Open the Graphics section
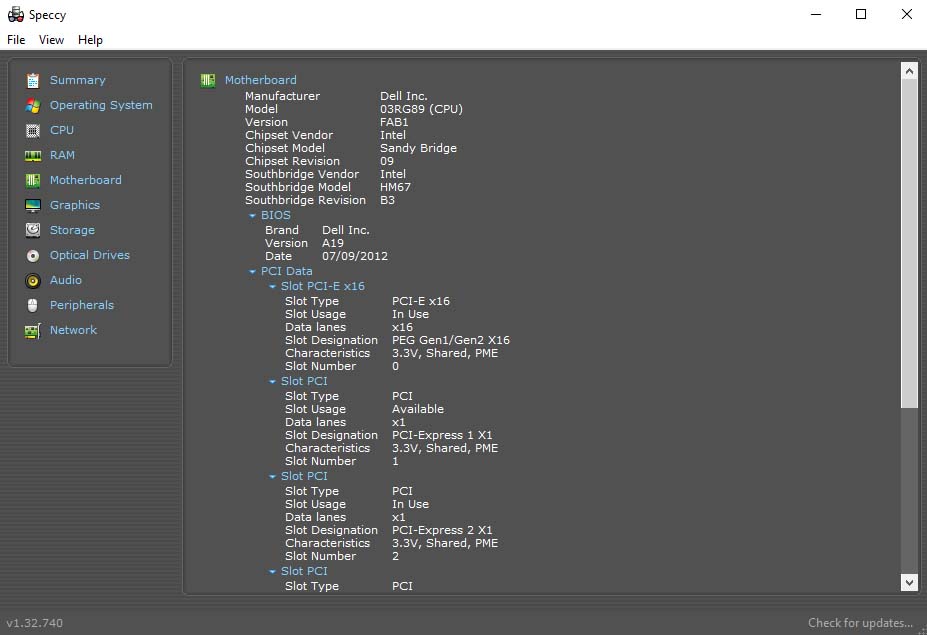This screenshot has width=927, height=635. tap(74, 205)
